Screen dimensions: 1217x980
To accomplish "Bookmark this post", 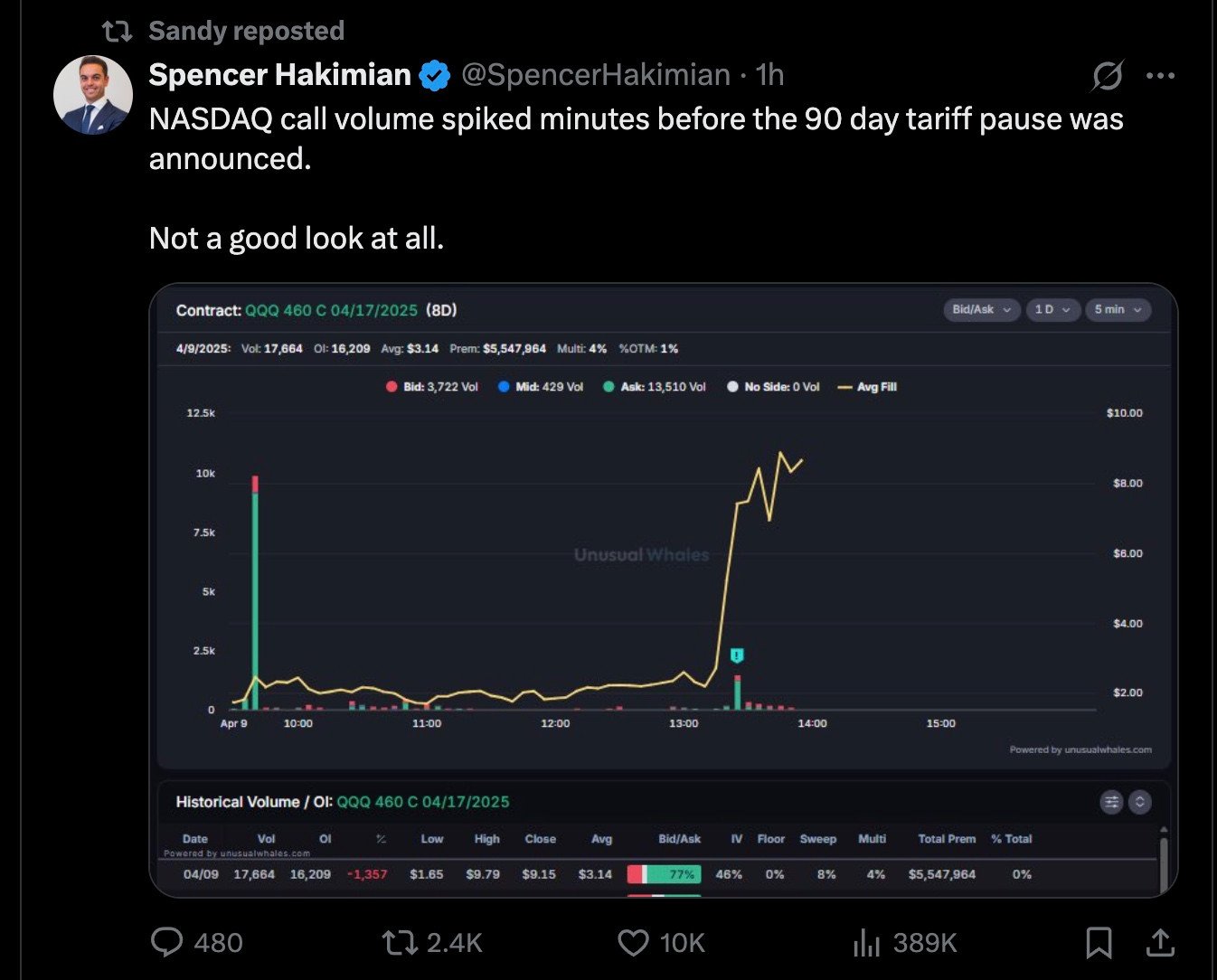I will tap(1099, 943).
